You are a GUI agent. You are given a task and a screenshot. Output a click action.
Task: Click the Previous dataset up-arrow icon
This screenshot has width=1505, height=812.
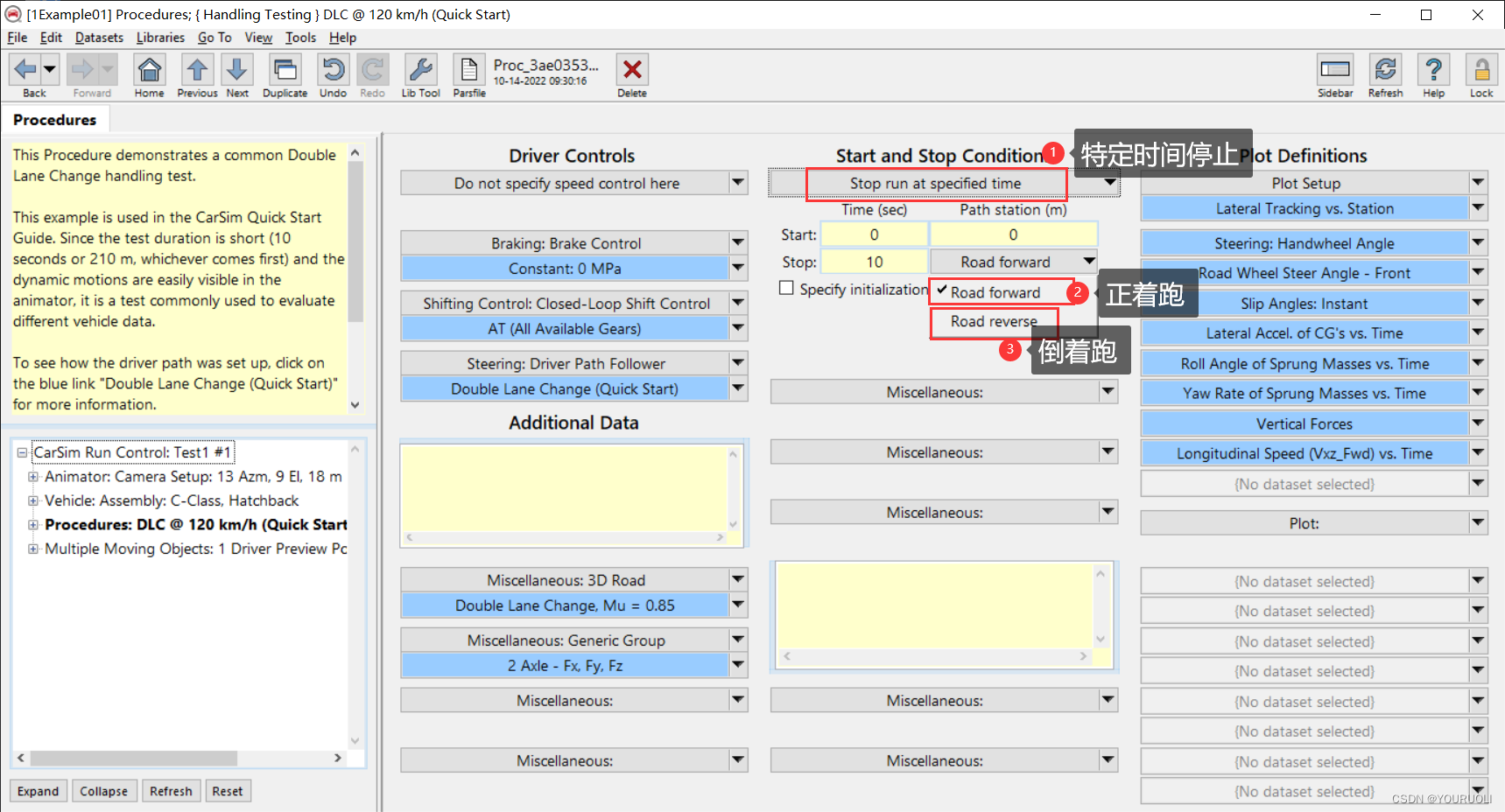(197, 69)
